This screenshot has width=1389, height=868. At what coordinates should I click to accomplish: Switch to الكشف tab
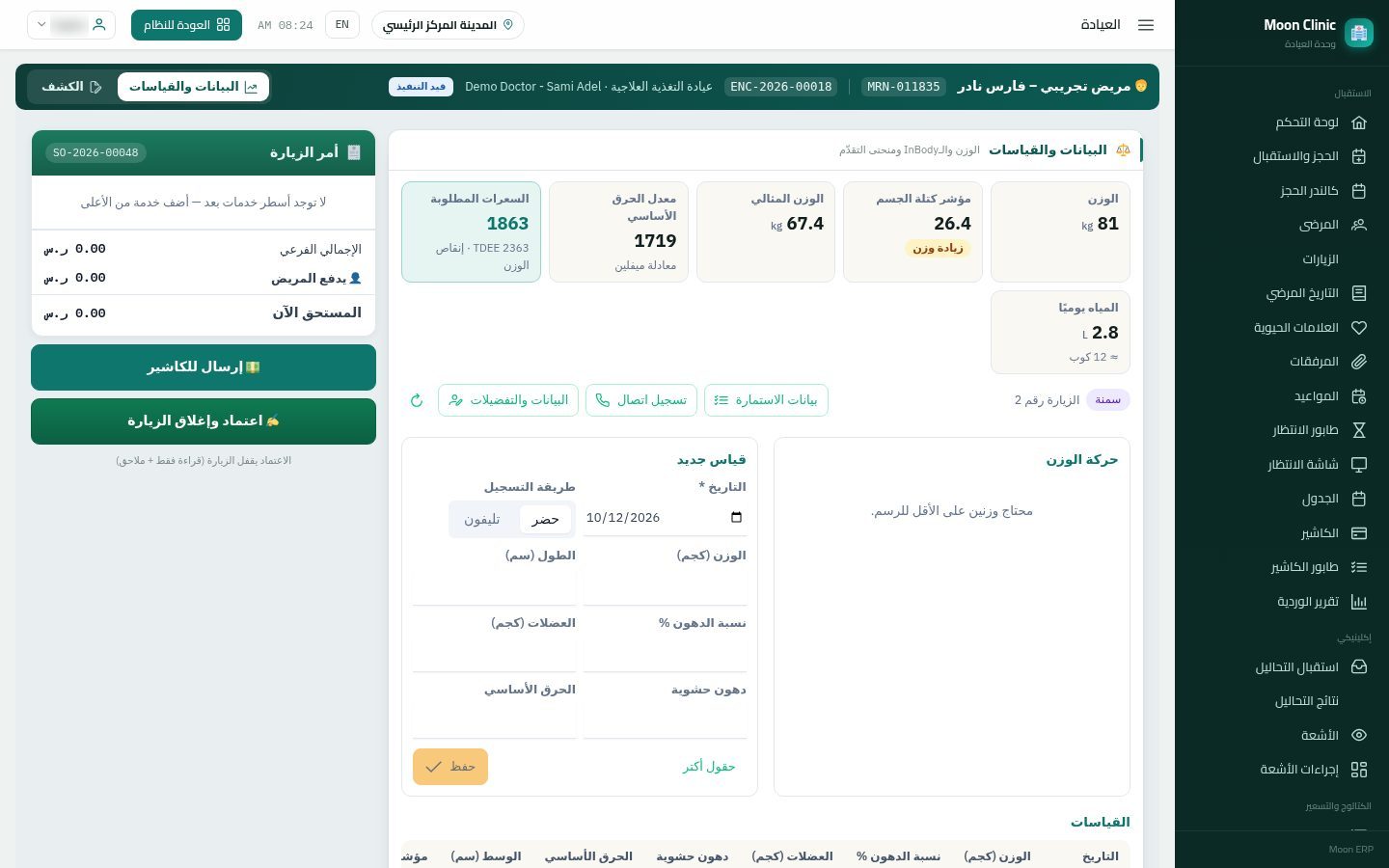tap(71, 87)
